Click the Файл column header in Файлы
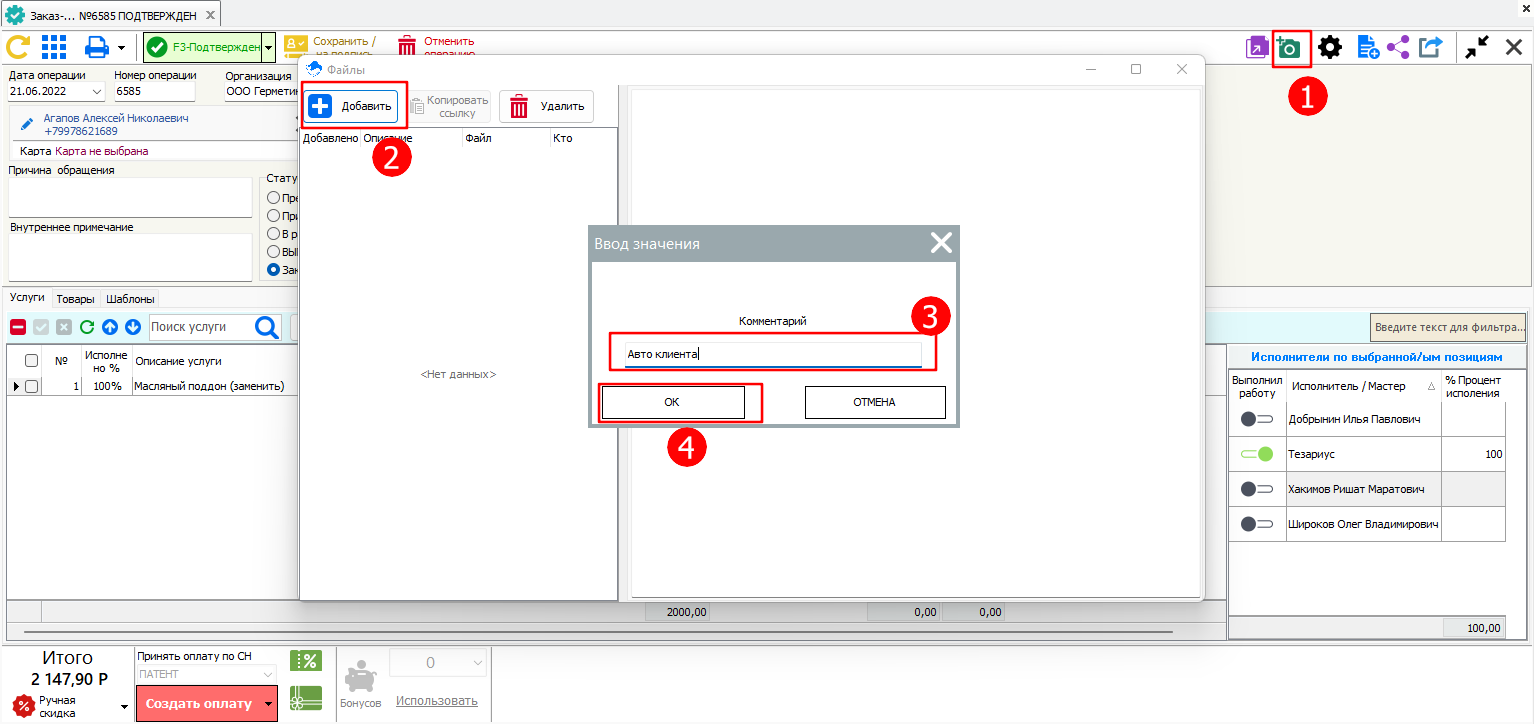Image resolution: width=1534 pixels, height=724 pixels. coord(505,138)
